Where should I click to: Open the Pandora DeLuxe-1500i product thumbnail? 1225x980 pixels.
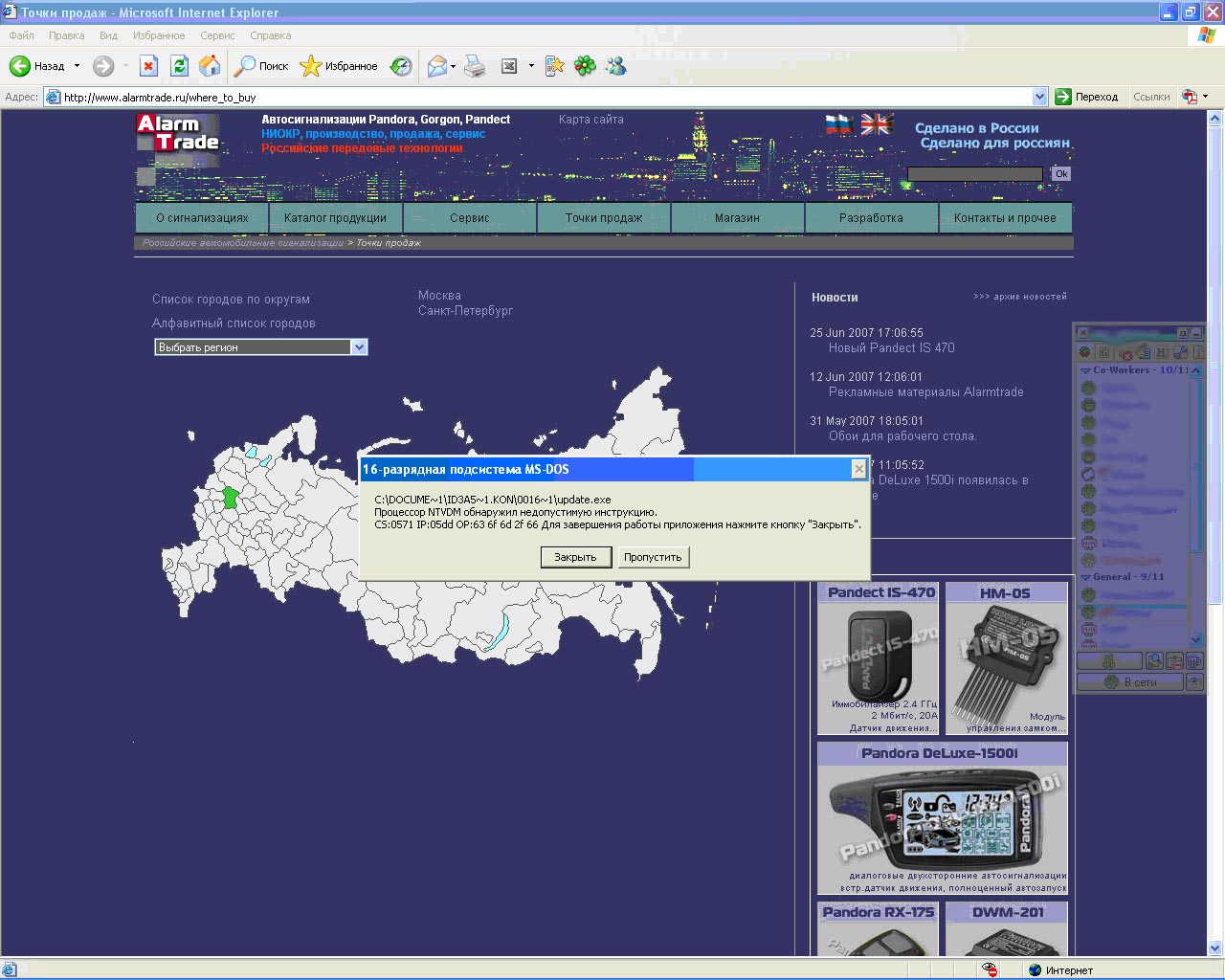tap(943, 818)
